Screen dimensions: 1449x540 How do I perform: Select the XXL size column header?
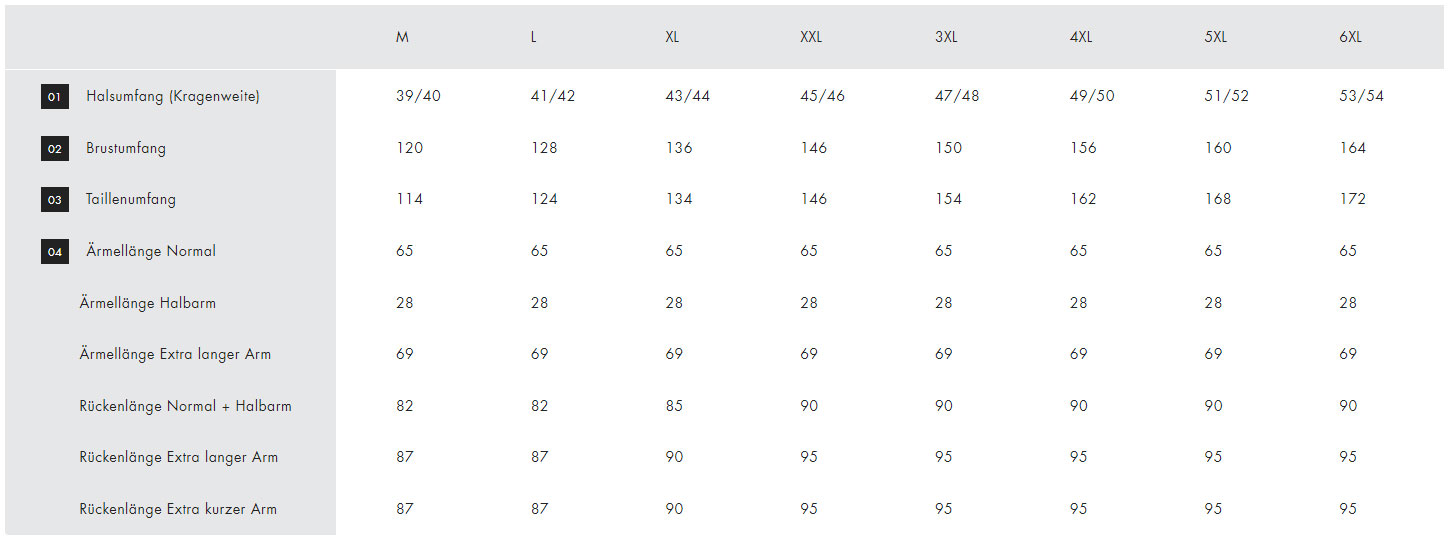[x=811, y=37]
